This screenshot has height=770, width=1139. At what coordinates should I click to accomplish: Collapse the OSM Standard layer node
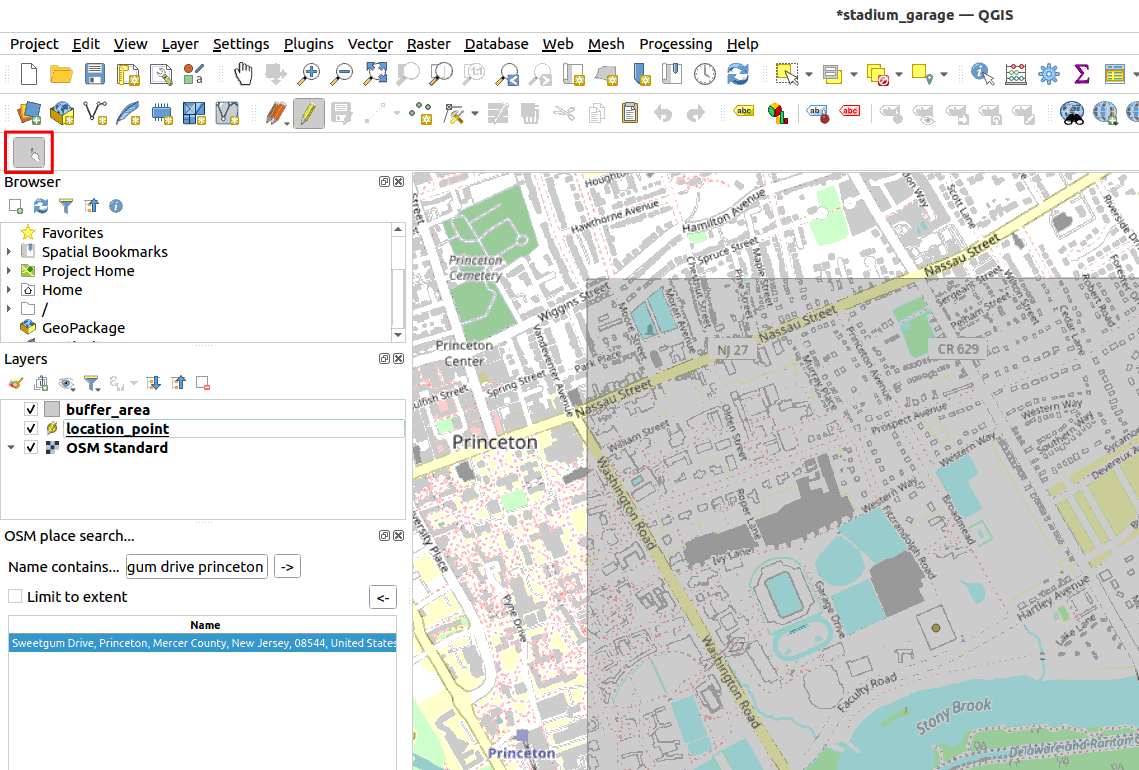(x=10, y=448)
